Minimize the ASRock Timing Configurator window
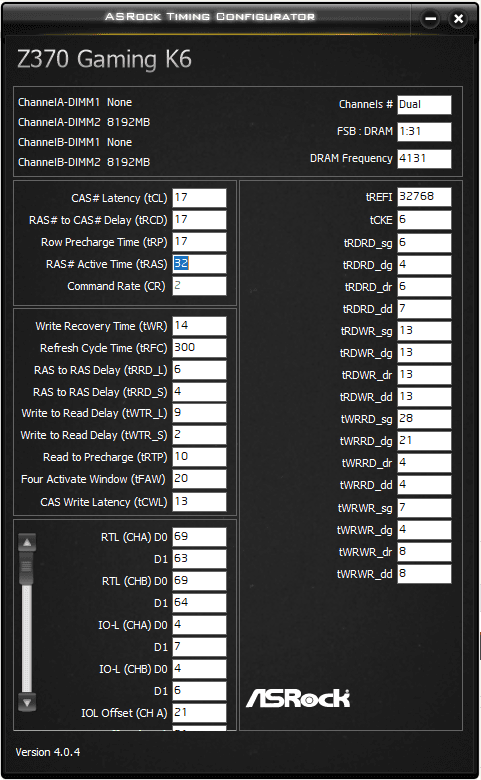 [431, 19]
